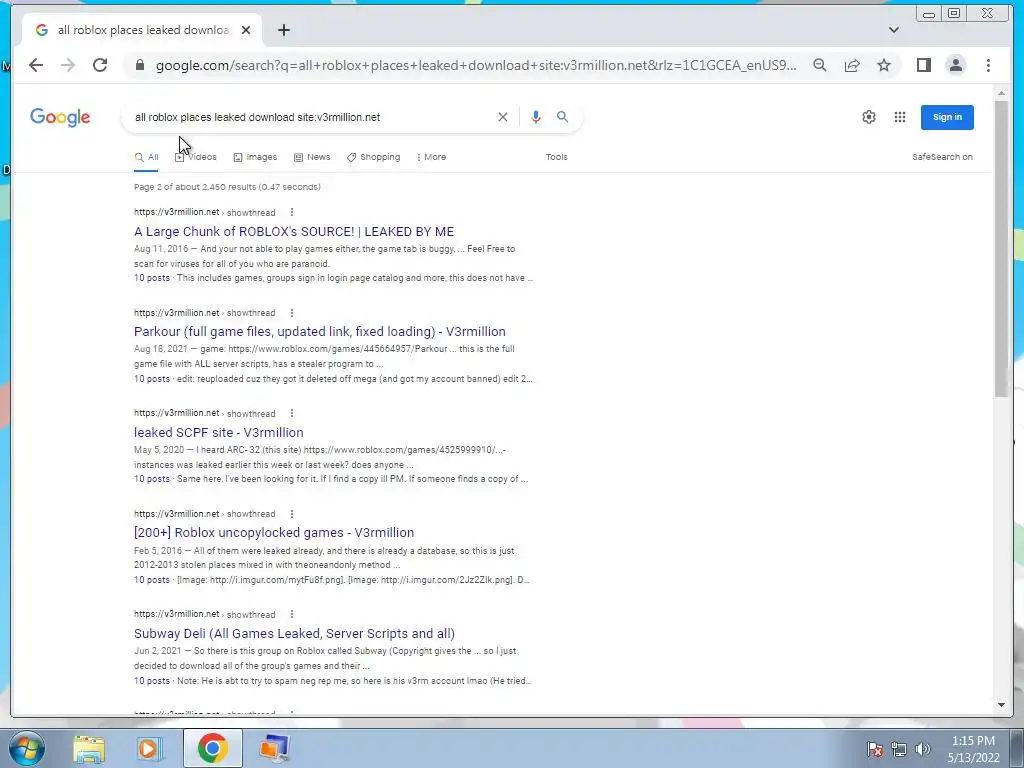
Task: Go back to previous page
Action: [x=36, y=65]
